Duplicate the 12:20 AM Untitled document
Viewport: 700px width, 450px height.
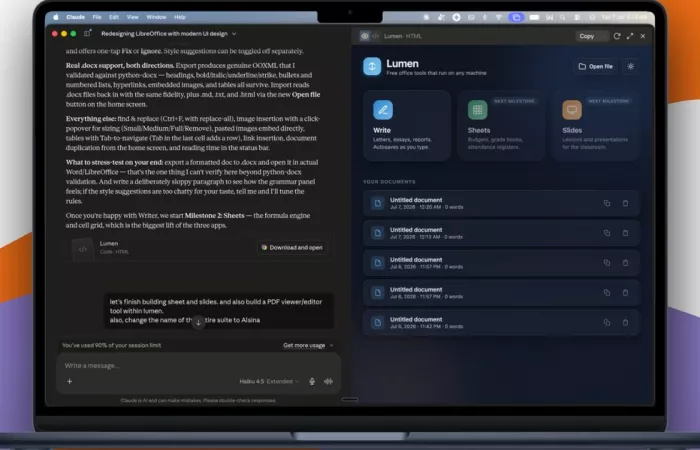click(x=607, y=203)
